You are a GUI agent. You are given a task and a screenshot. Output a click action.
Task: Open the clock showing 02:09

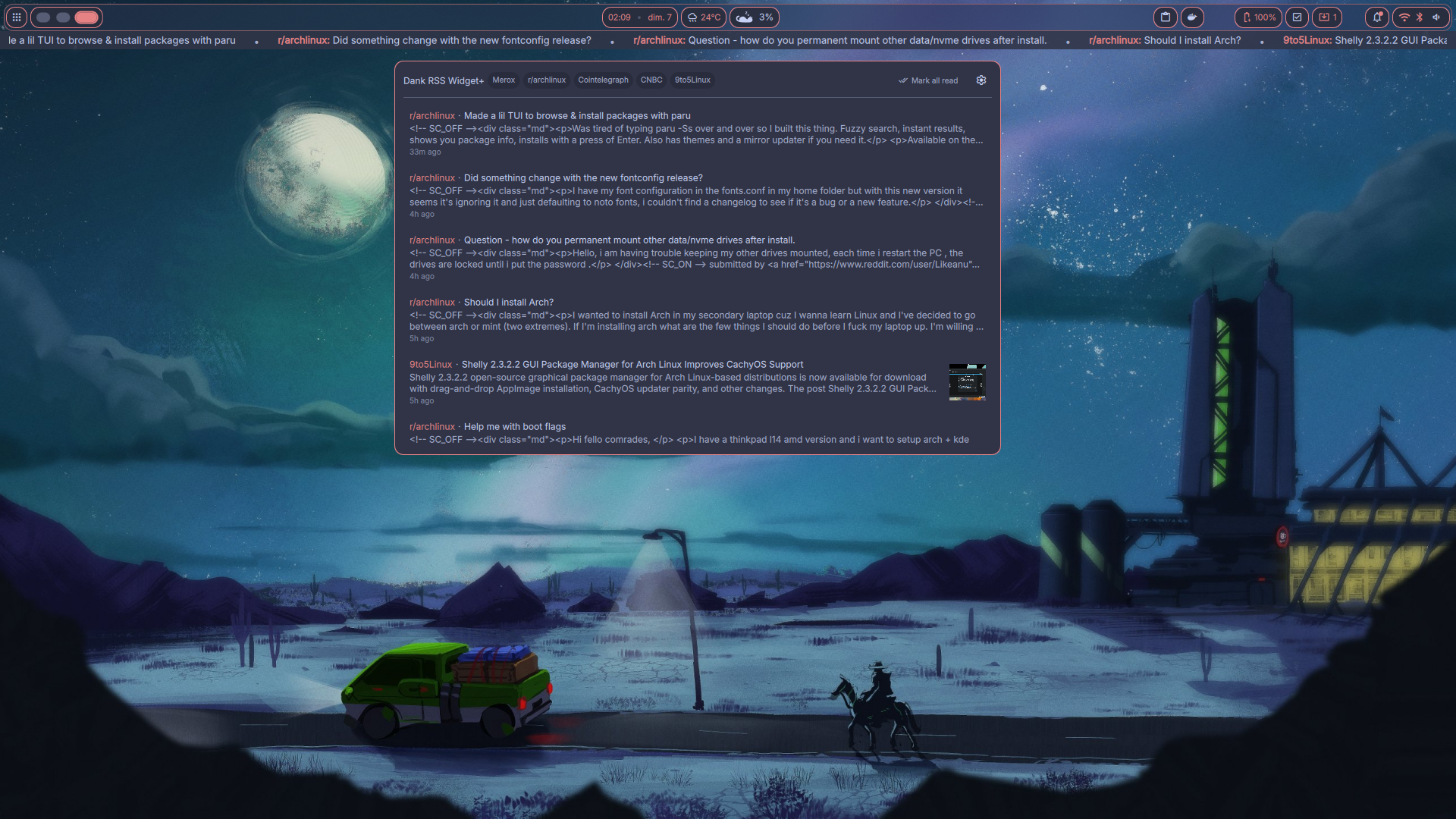(x=639, y=17)
